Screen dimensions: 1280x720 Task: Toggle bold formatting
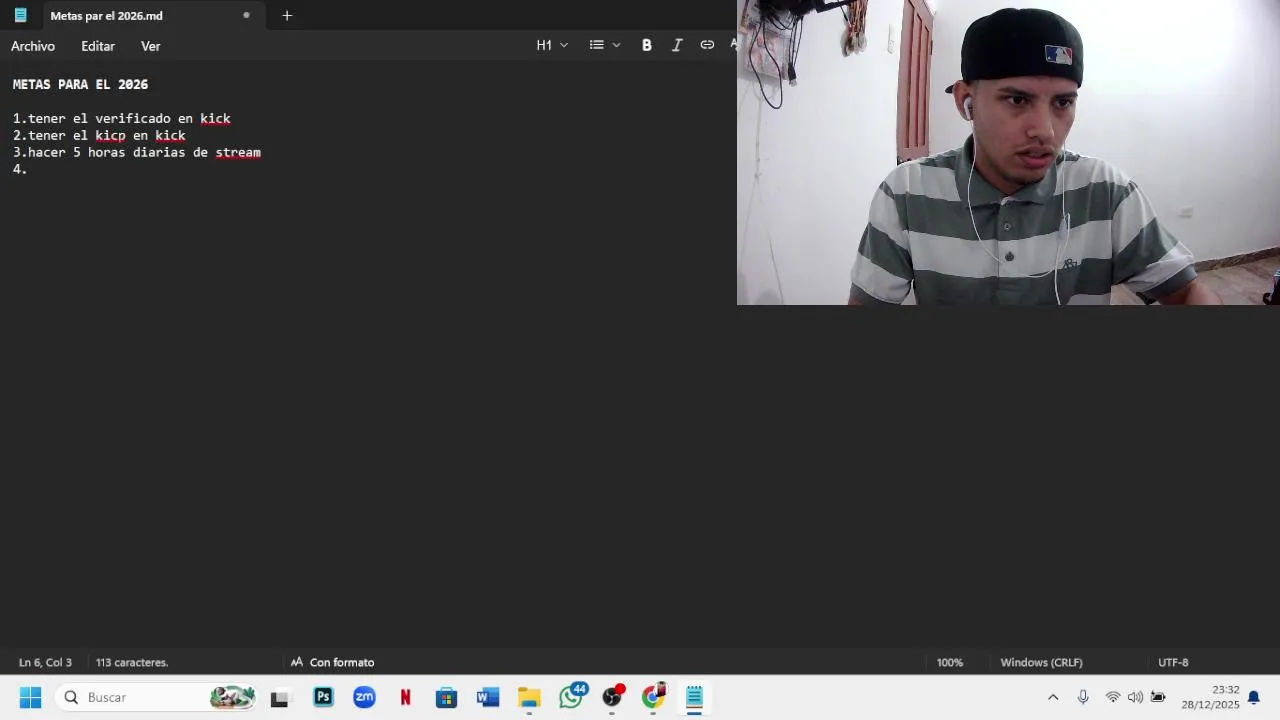[647, 45]
